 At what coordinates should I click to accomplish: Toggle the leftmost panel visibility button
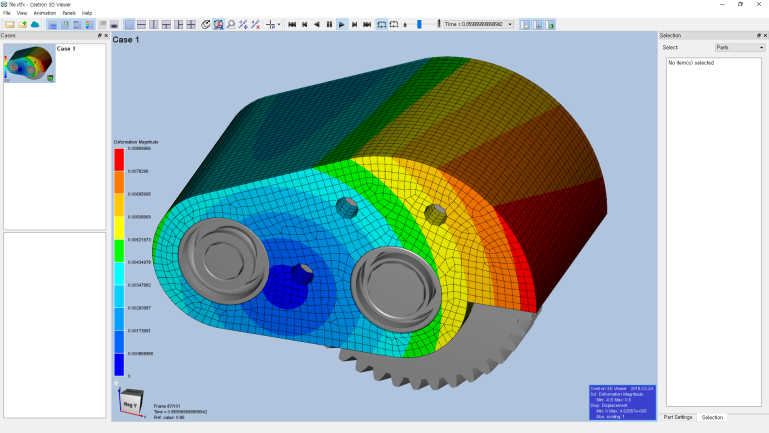tap(525, 24)
